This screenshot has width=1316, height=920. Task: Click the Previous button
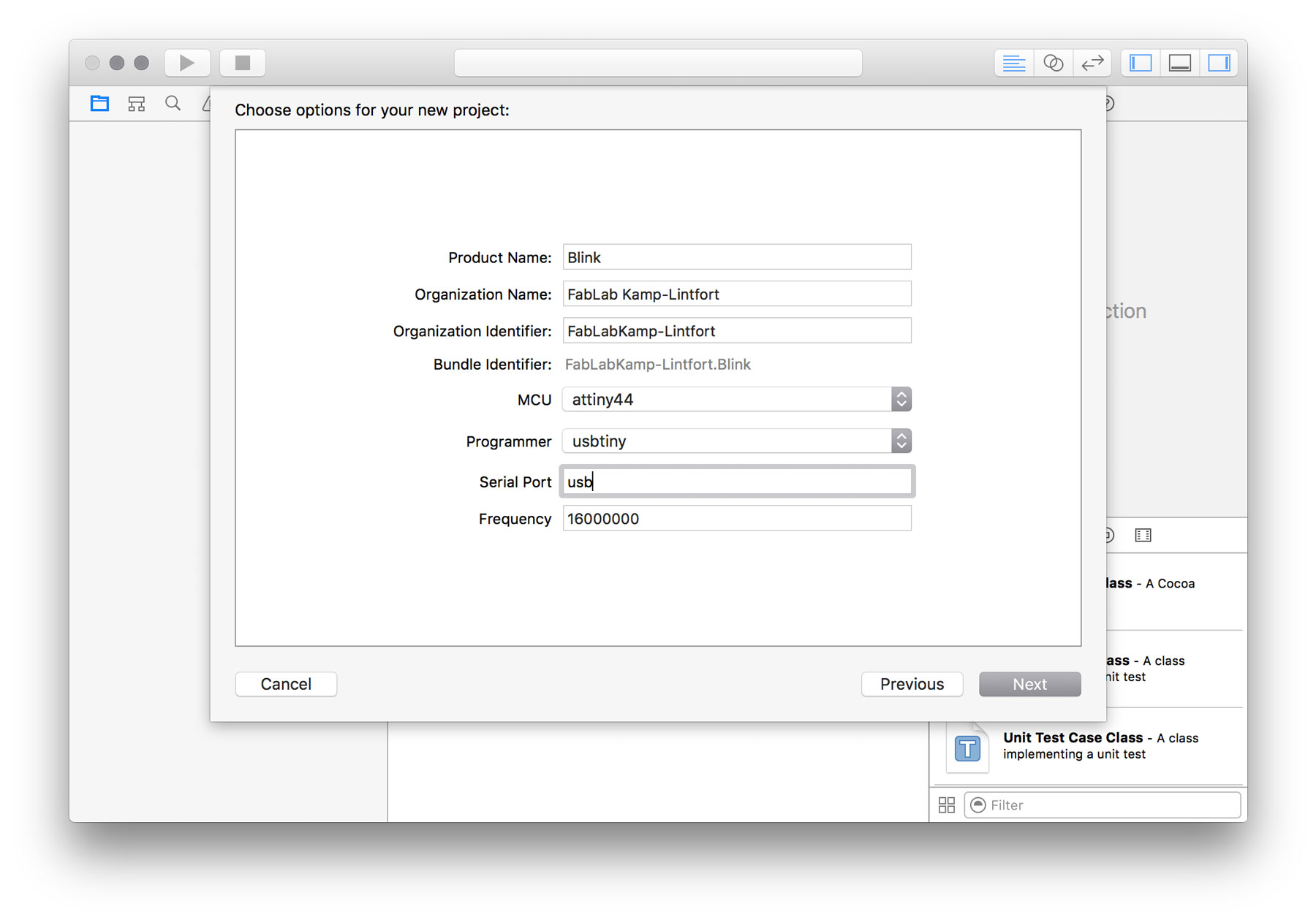pyautogui.click(x=912, y=684)
